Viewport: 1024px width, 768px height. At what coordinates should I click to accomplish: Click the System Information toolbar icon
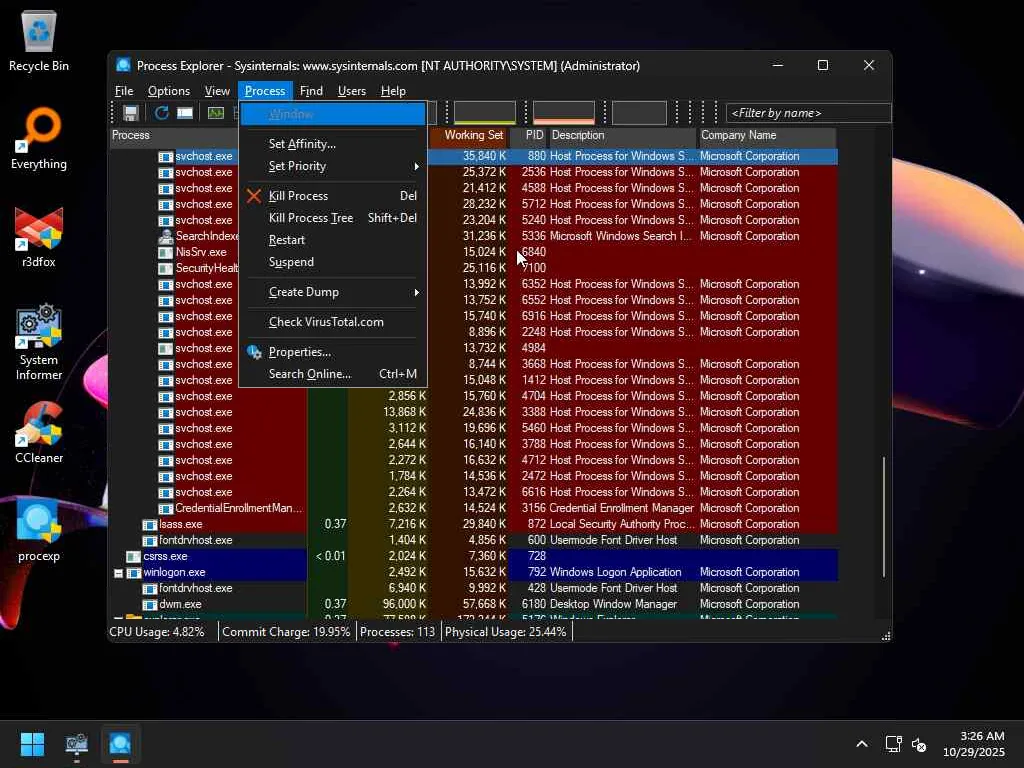click(x=216, y=113)
